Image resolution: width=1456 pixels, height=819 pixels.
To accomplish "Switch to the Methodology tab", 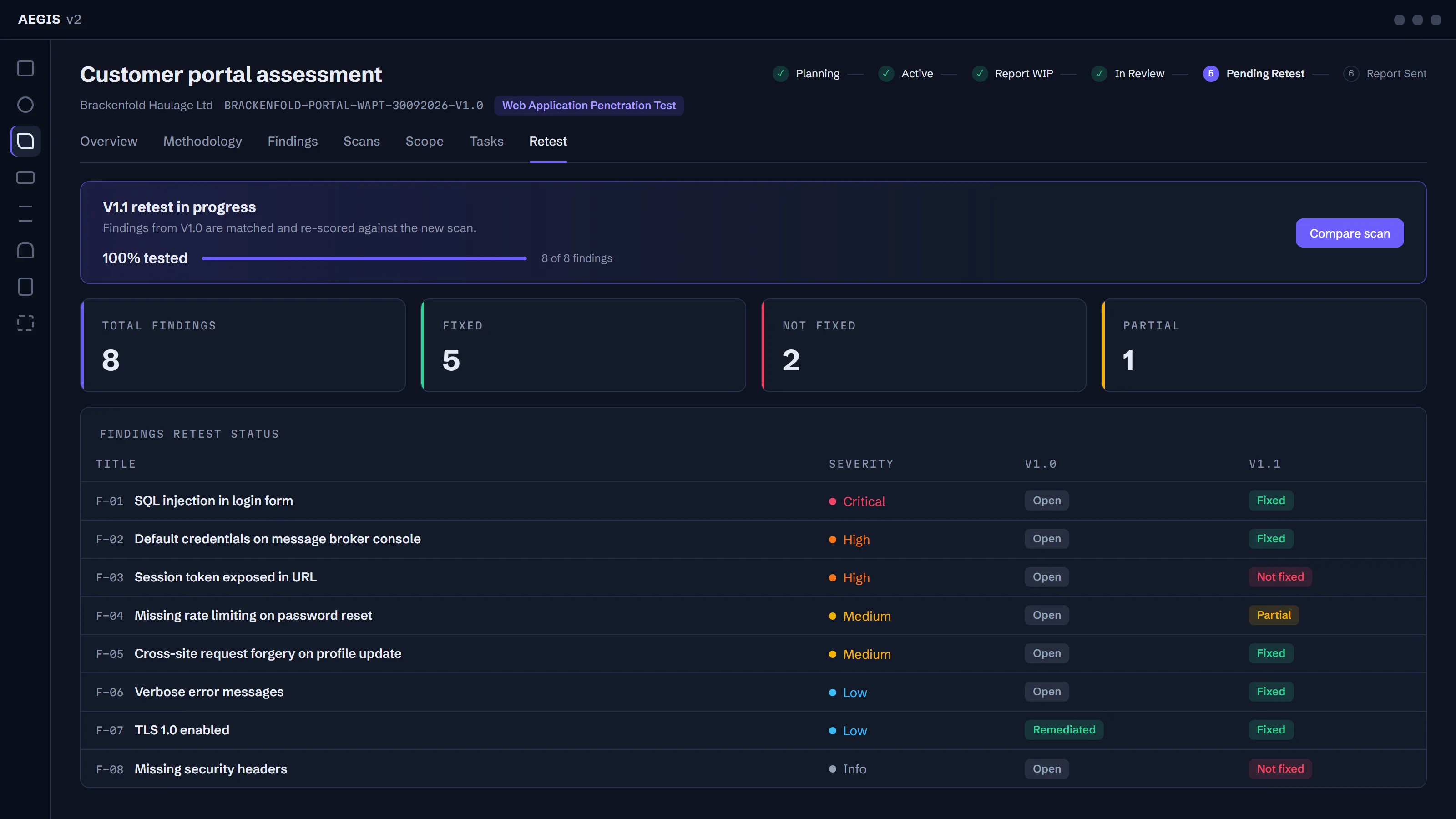I will tap(202, 142).
